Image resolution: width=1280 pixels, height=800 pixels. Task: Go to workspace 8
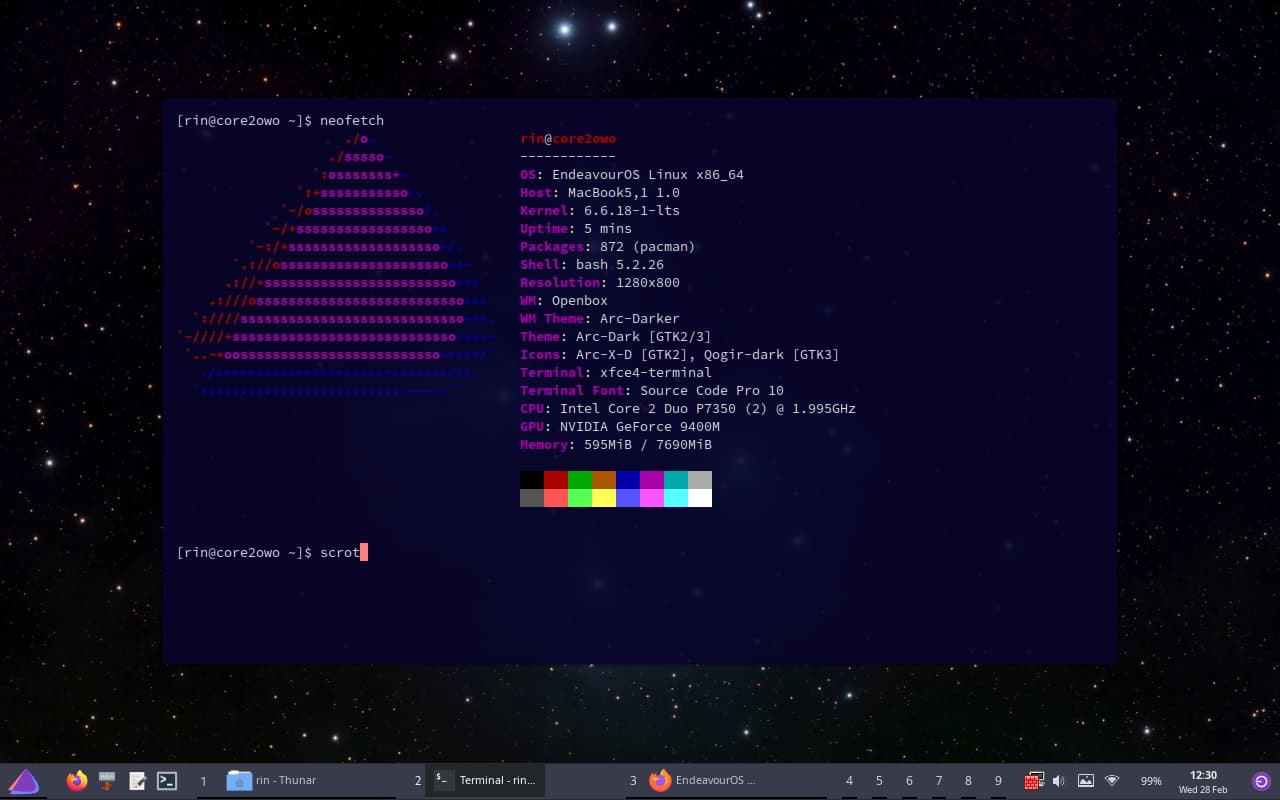968,781
